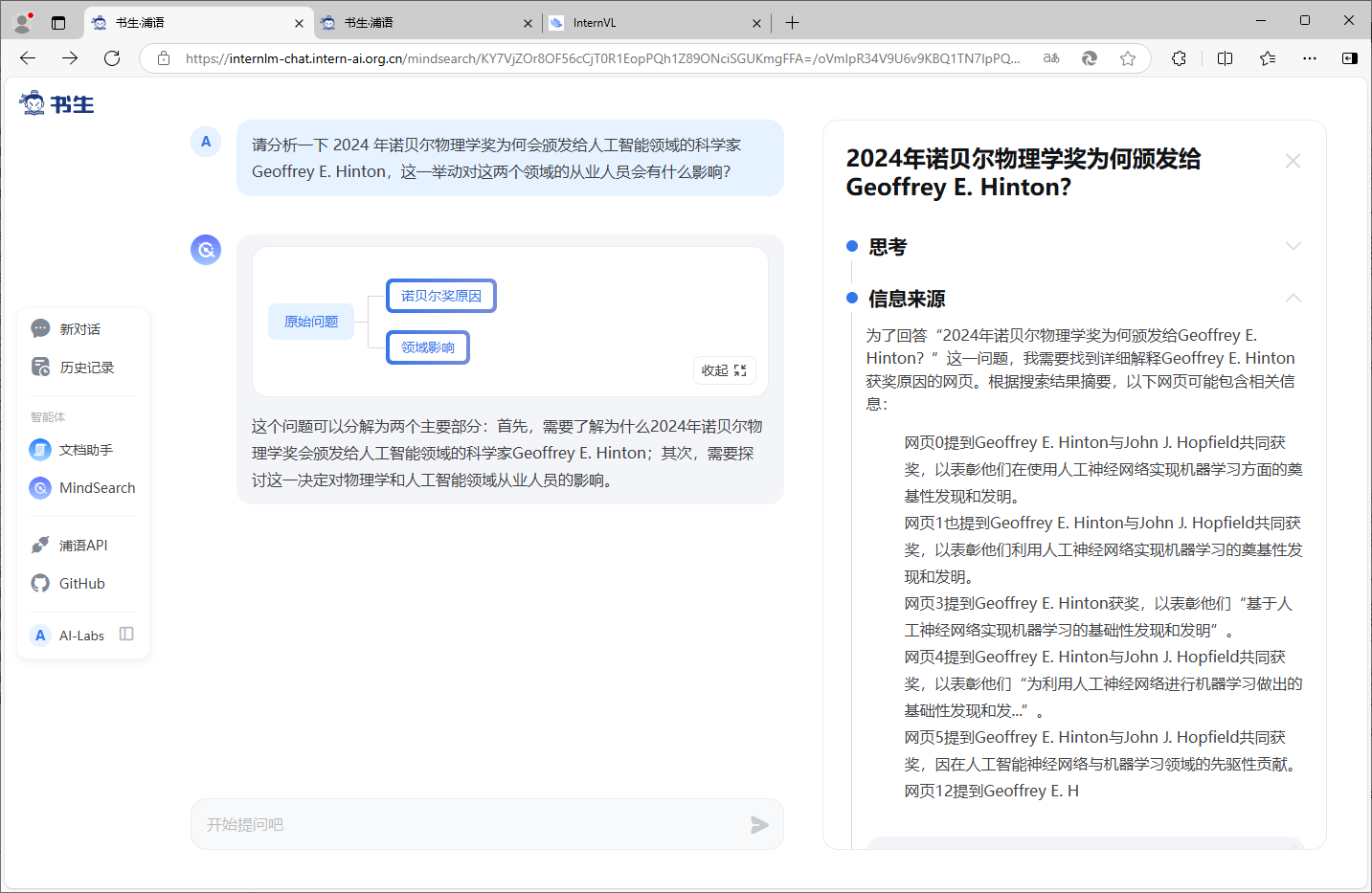Open a new browser tab
This screenshot has width=1372, height=893.
pos(792,23)
